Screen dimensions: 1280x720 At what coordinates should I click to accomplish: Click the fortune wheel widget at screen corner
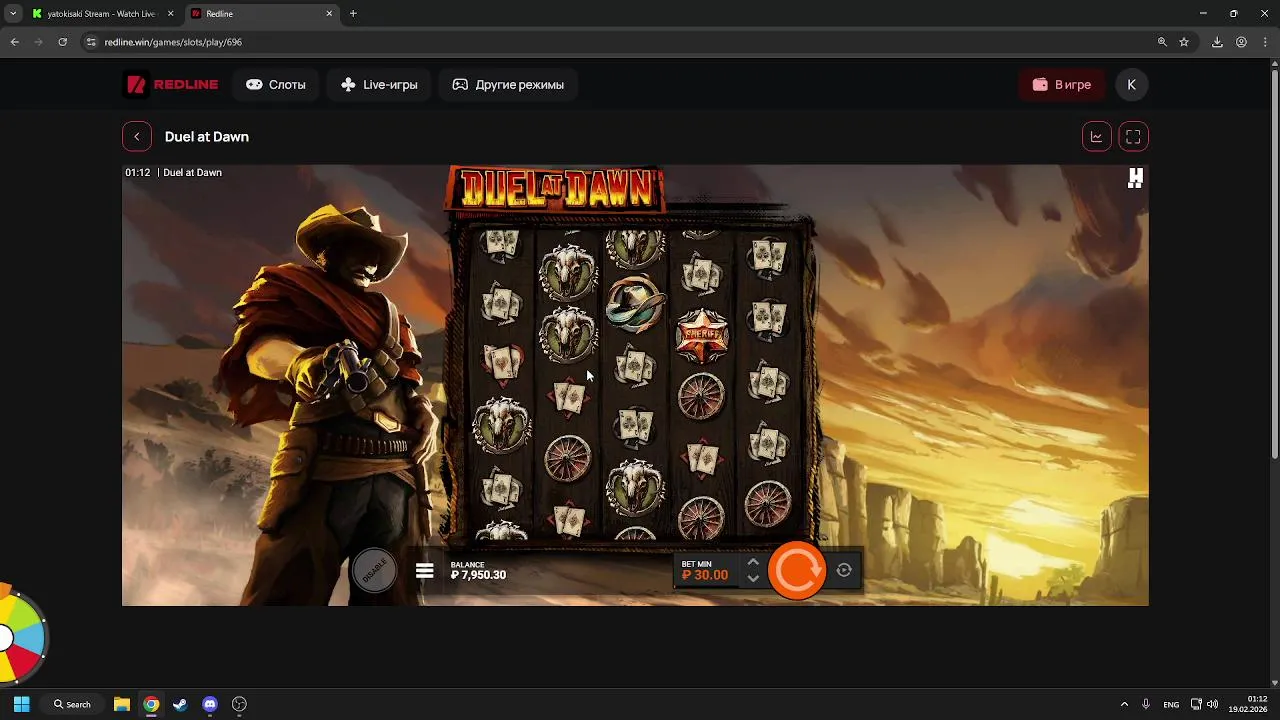[x=20, y=636]
